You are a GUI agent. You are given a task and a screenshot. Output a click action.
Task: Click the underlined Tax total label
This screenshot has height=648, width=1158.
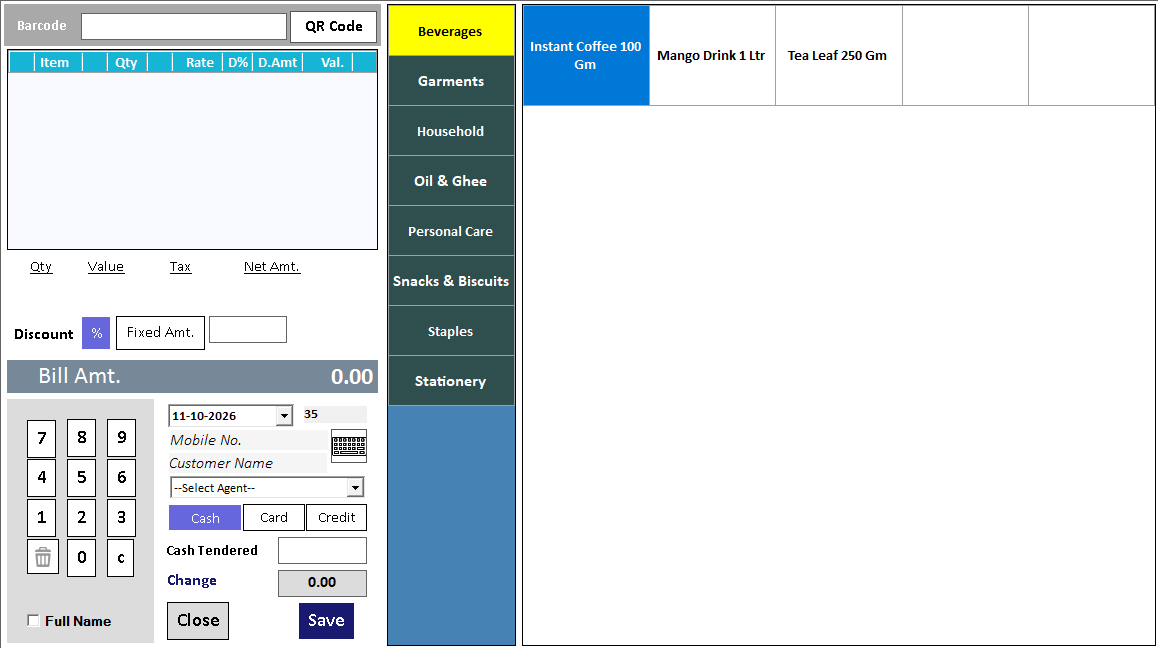[180, 267]
